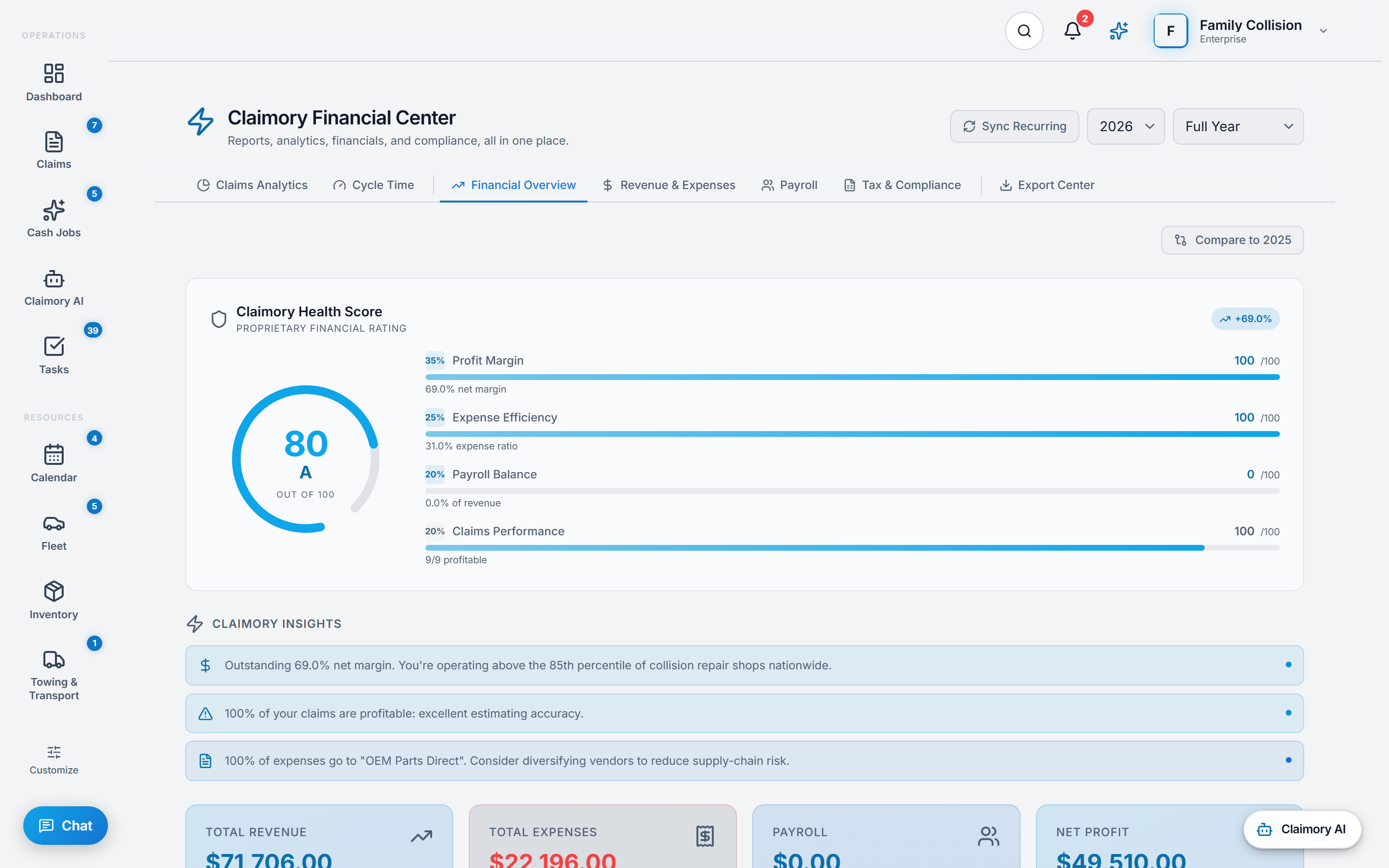Image resolution: width=1389 pixels, height=868 pixels.
Task: Click the Claims badge showing 7
Action: pos(94,125)
